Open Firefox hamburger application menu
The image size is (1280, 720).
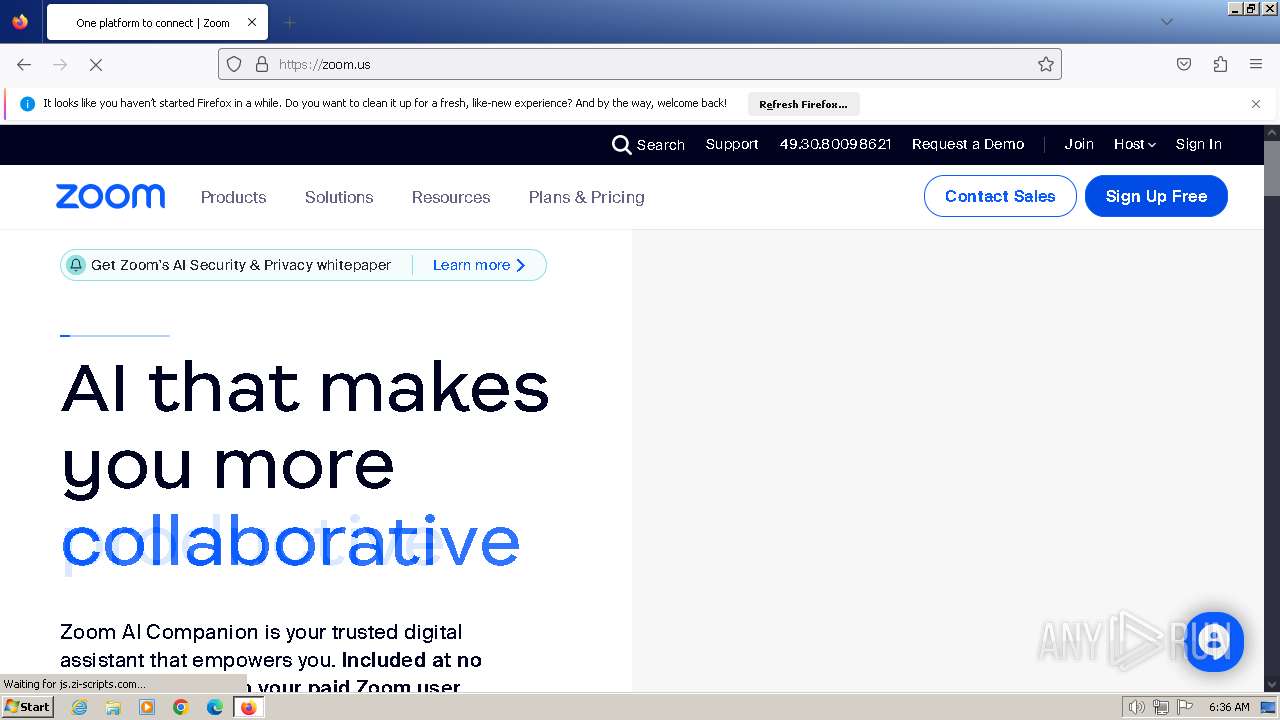[x=1256, y=64]
